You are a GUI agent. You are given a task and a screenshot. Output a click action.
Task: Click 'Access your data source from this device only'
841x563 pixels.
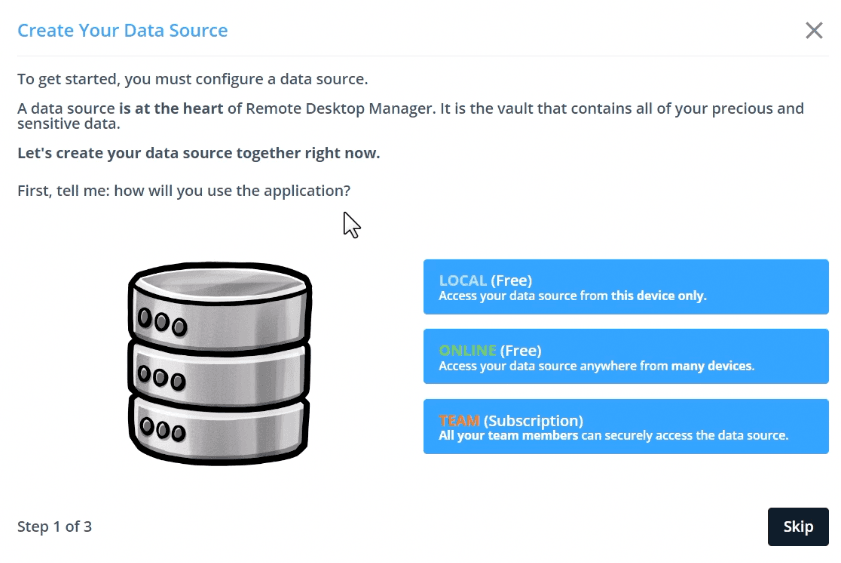click(572, 296)
